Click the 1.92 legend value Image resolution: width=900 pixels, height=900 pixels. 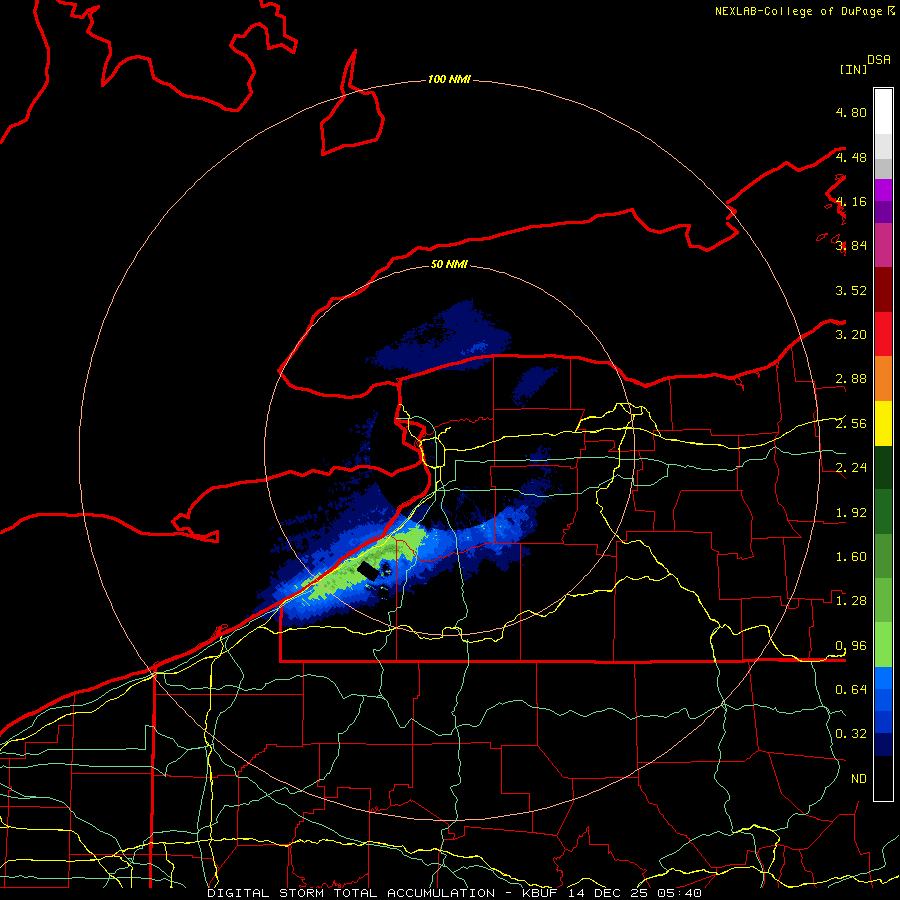click(x=851, y=513)
